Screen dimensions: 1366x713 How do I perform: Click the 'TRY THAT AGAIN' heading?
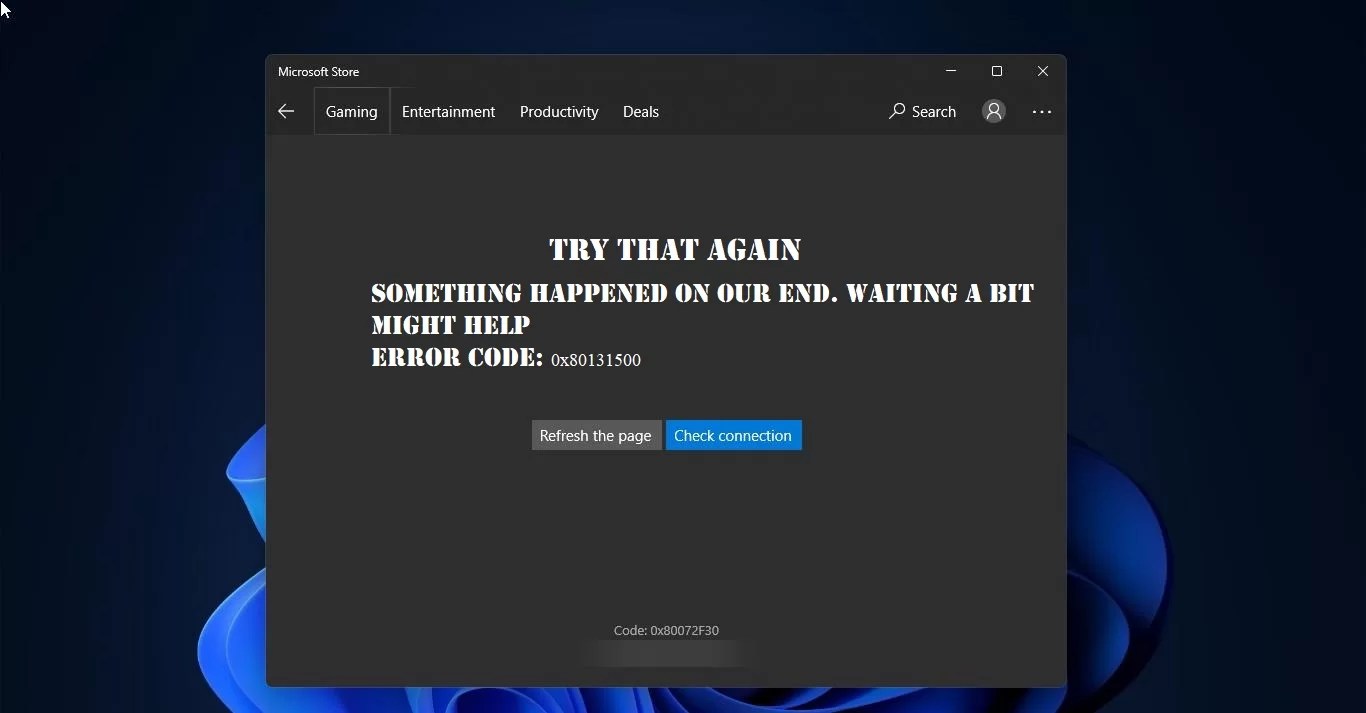point(675,249)
